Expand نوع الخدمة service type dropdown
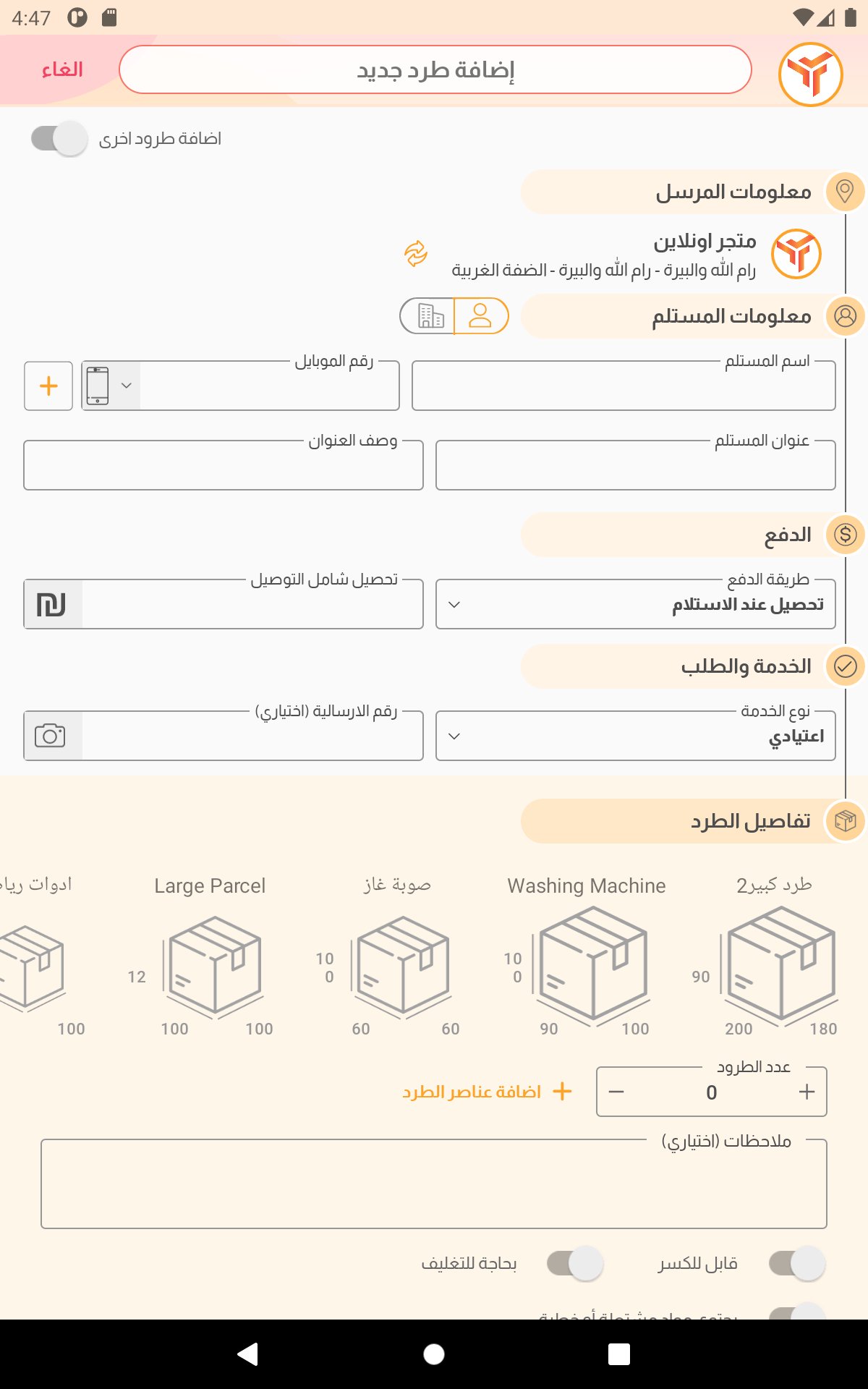 pyautogui.click(x=636, y=736)
